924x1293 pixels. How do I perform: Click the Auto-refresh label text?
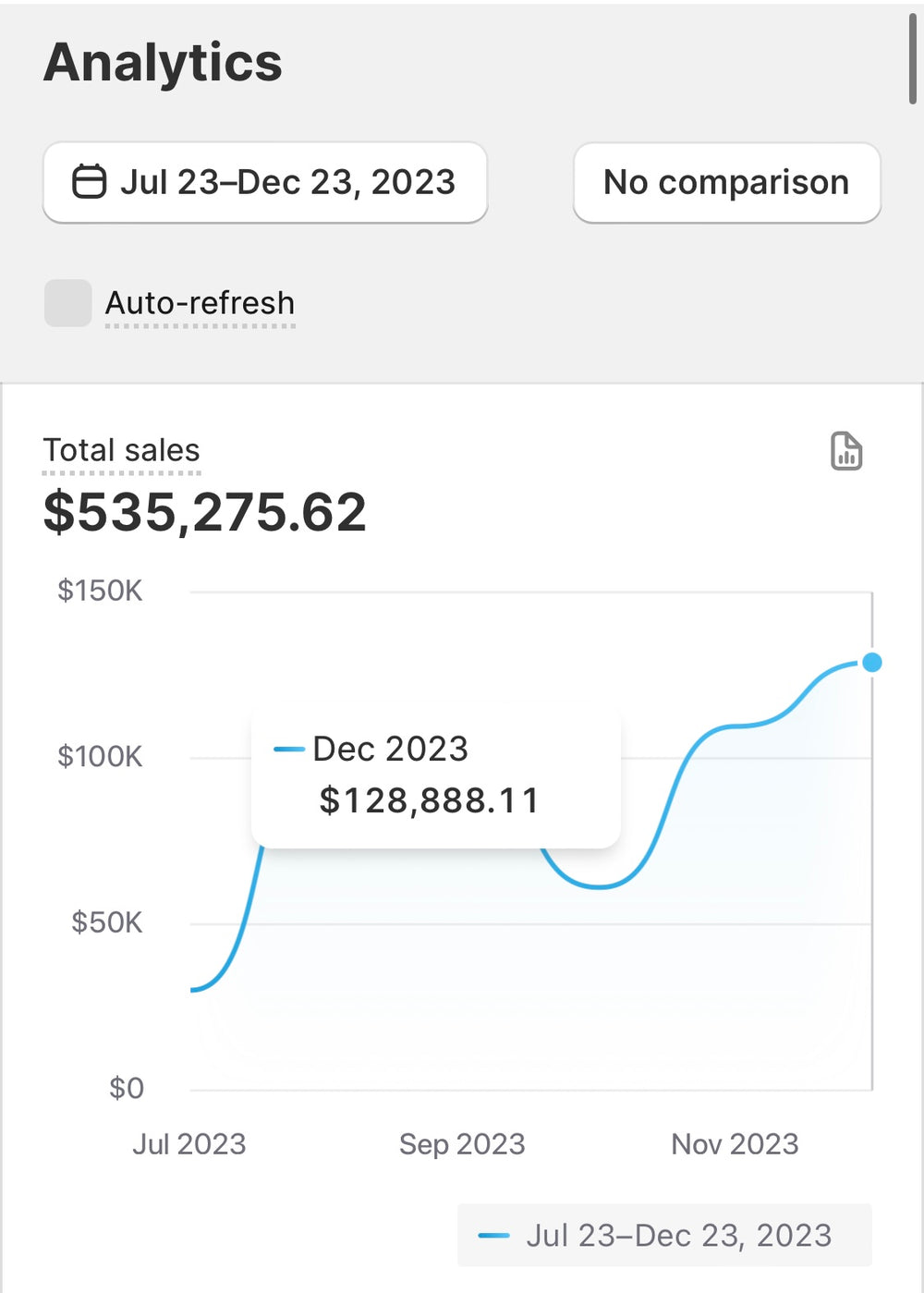[200, 303]
